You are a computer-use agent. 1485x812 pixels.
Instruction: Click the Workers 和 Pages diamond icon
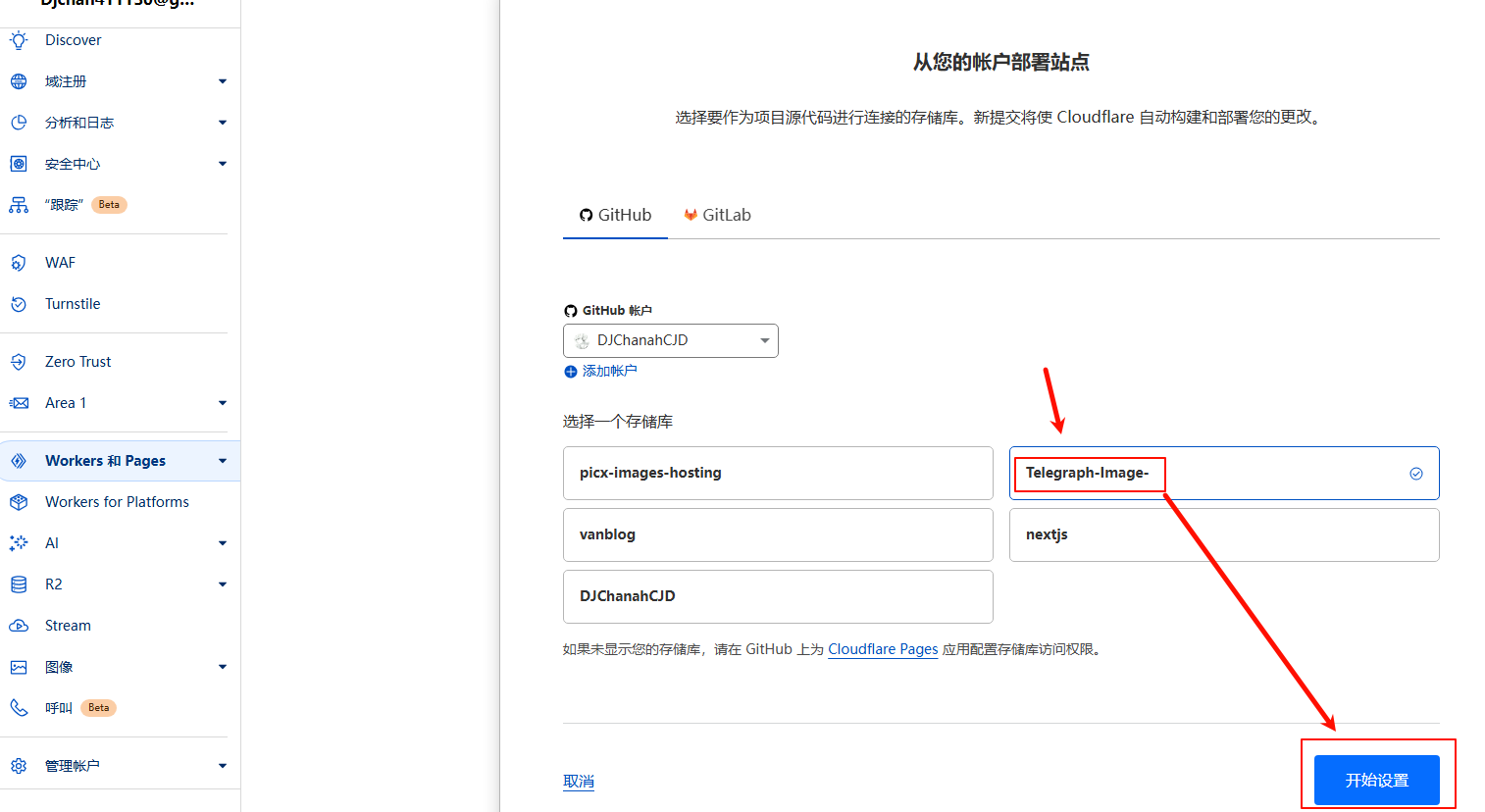[x=19, y=461]
